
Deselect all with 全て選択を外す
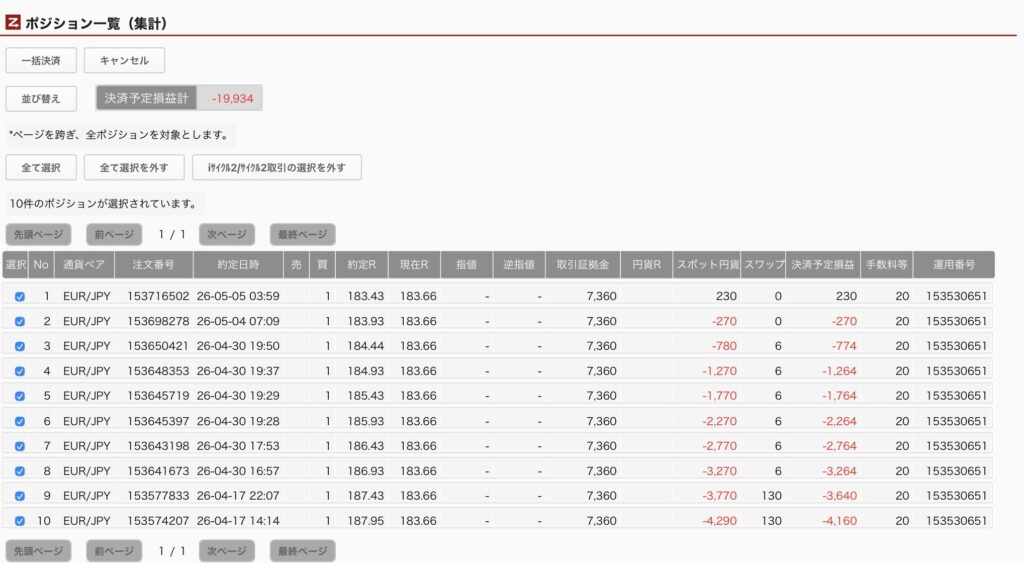point(134,167)
